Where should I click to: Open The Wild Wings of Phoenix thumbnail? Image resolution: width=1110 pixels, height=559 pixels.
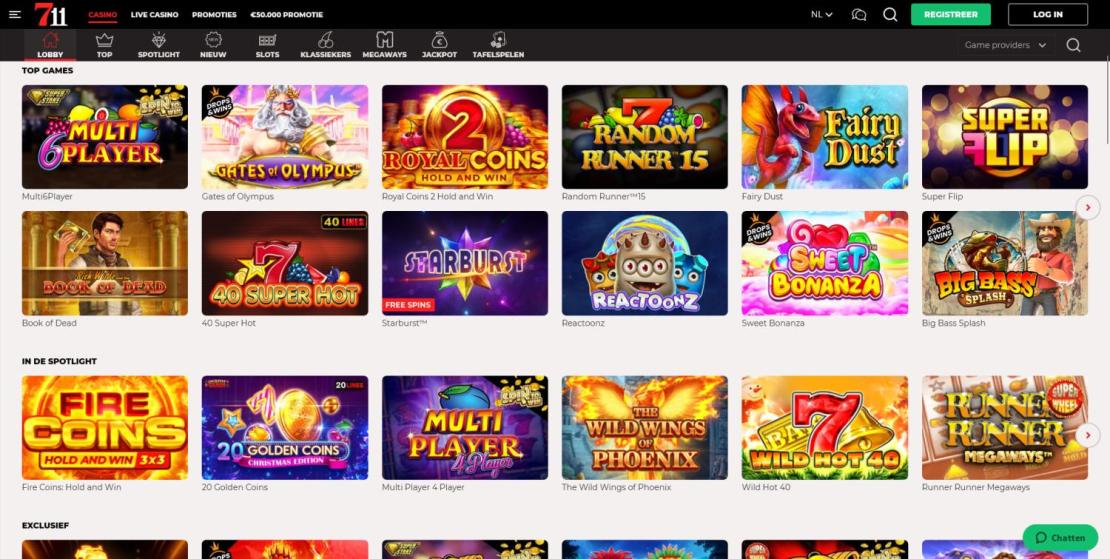click(x=645, y=427)
